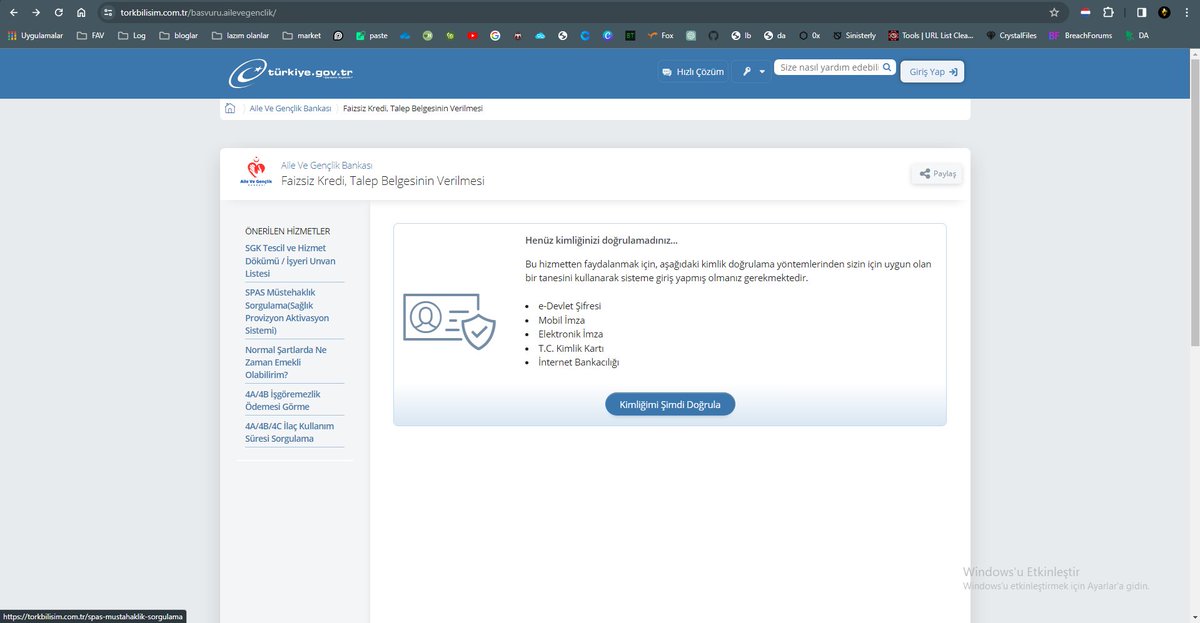Click Kimliğimi Şimdi Doğrula button

[670, 404]
